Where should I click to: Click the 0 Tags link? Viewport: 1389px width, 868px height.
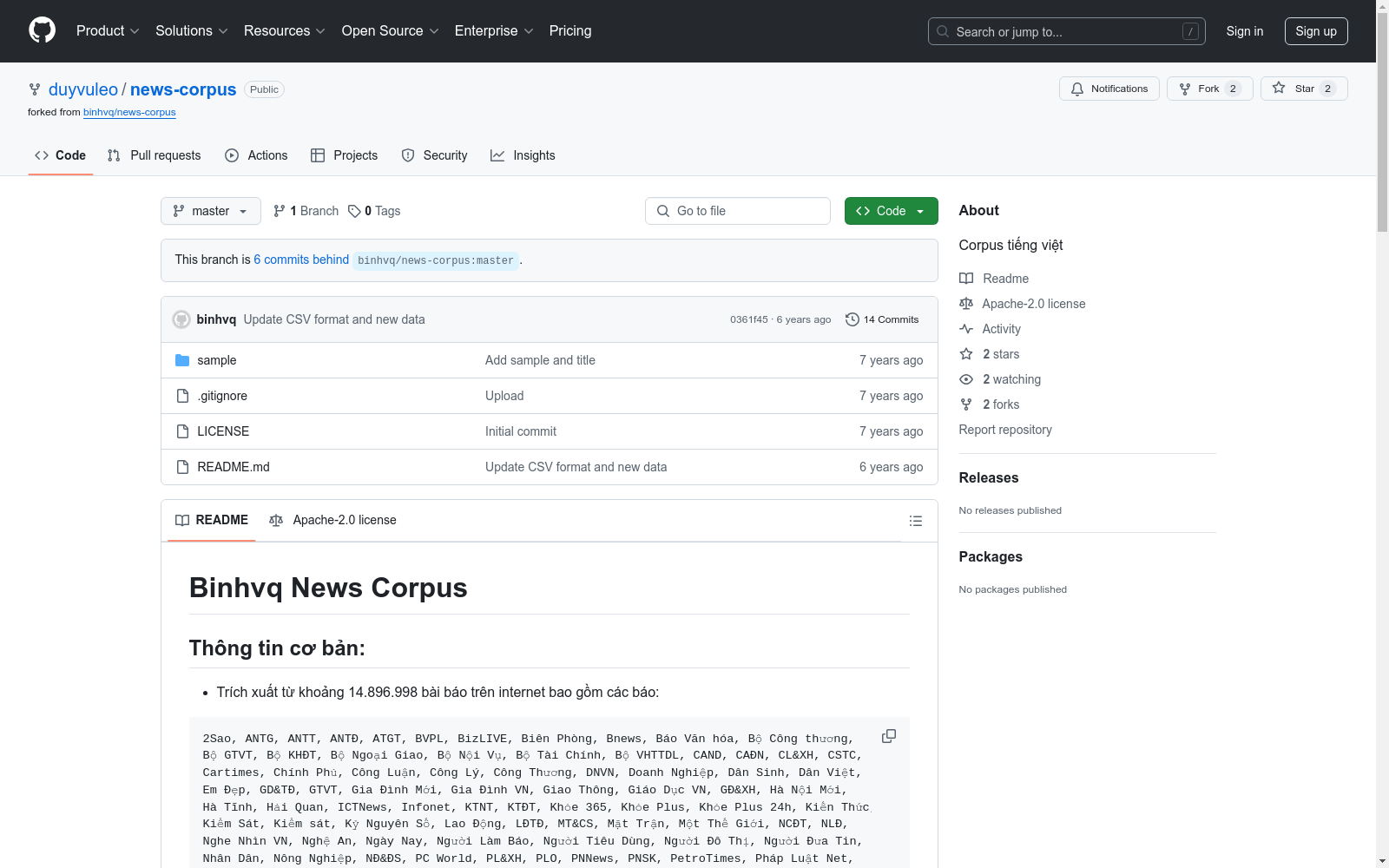click(374, 211)
